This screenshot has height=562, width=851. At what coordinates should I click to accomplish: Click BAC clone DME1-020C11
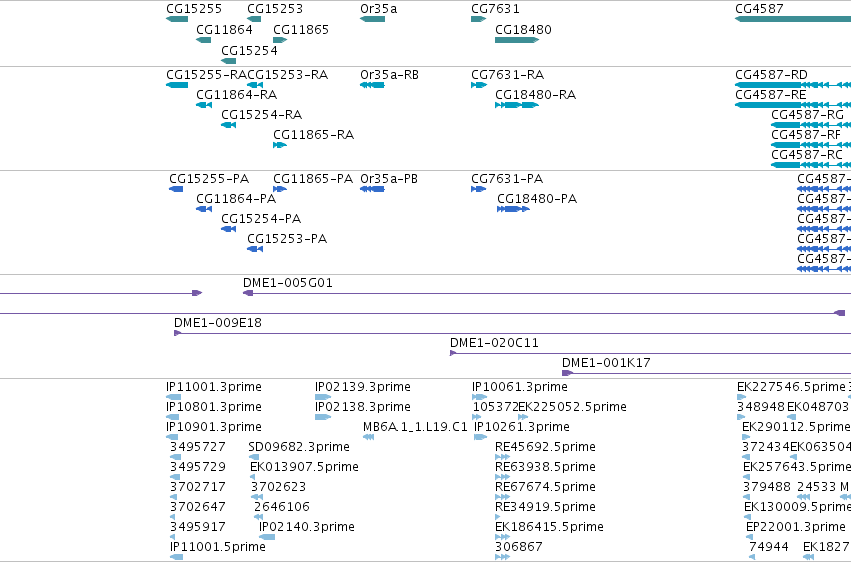(x=494, y=343)
